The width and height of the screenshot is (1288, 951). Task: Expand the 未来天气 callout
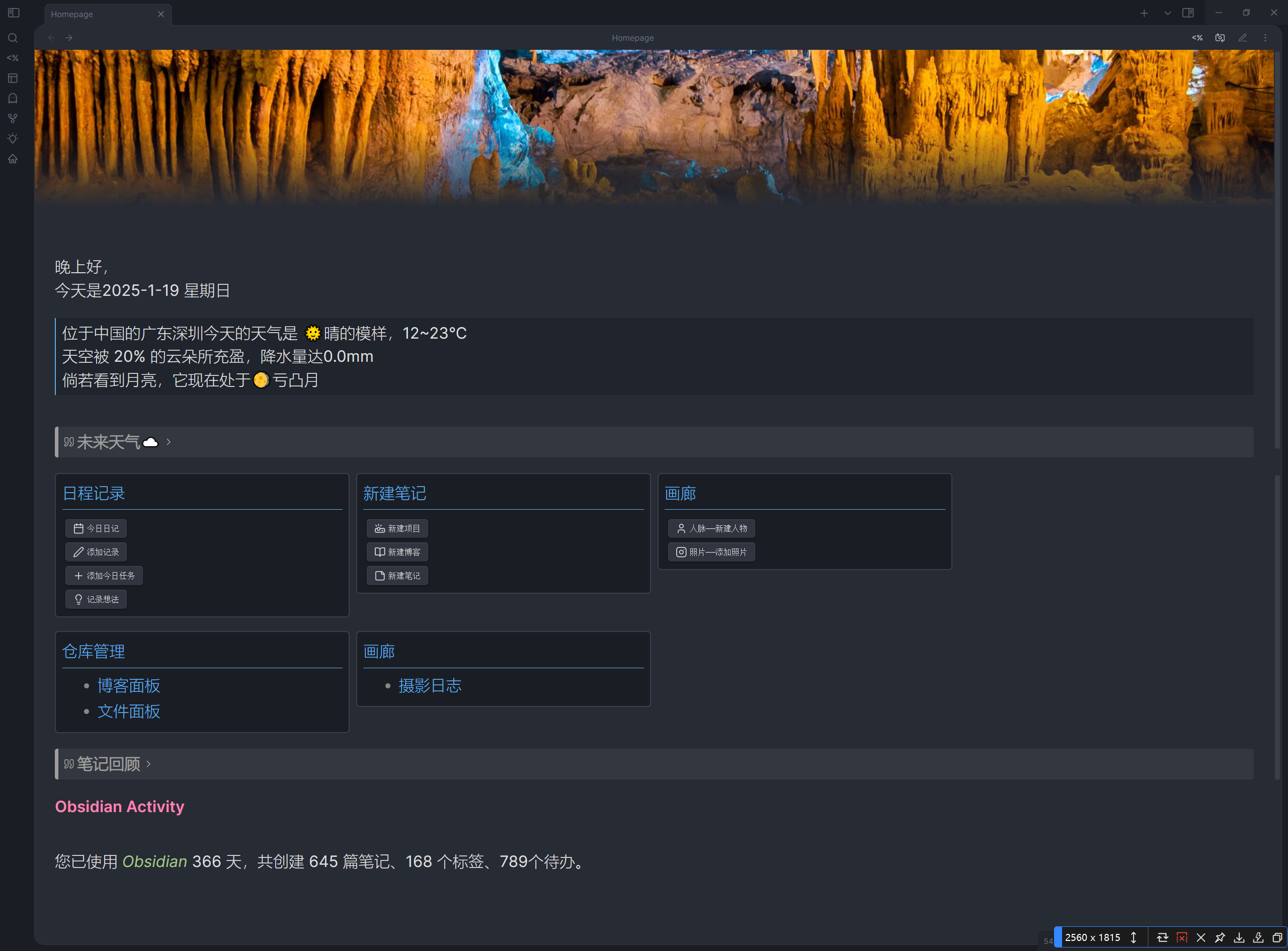click(x=169, y=442)
